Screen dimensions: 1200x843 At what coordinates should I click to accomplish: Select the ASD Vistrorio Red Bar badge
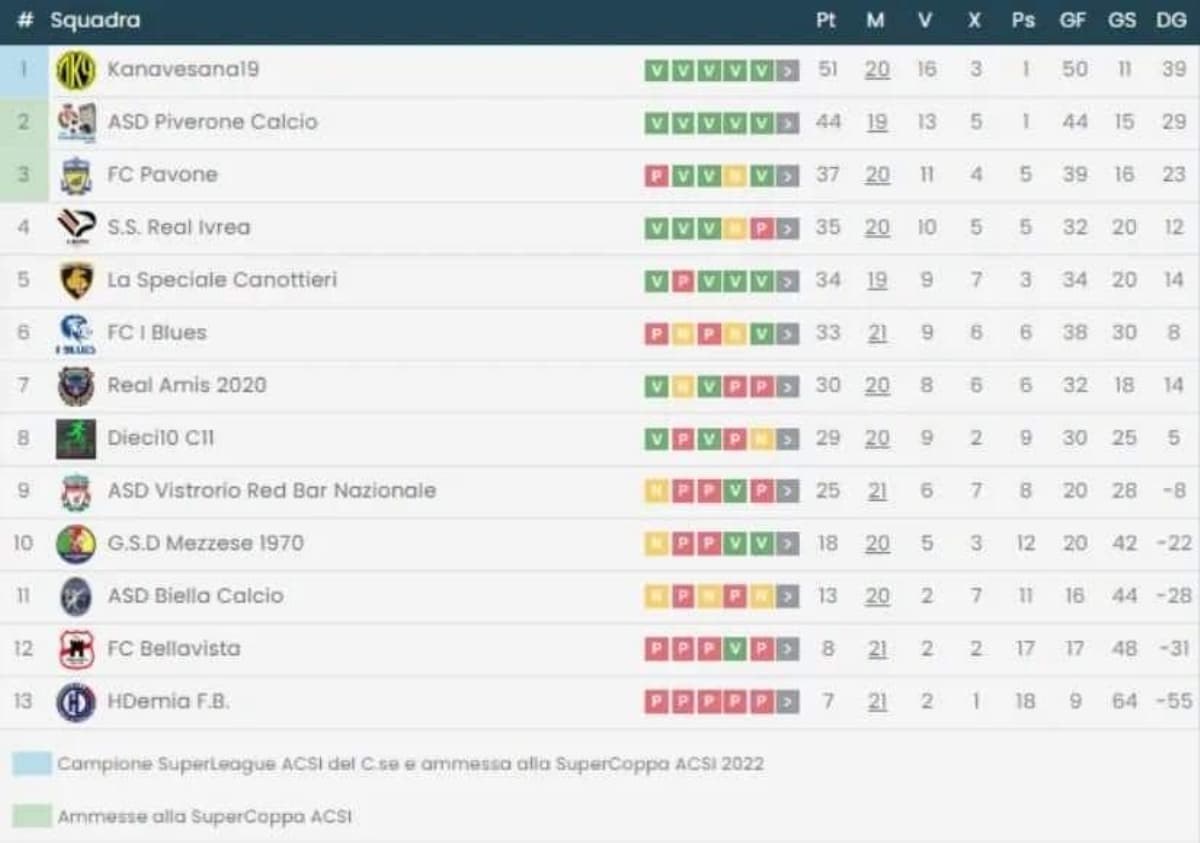76,490
